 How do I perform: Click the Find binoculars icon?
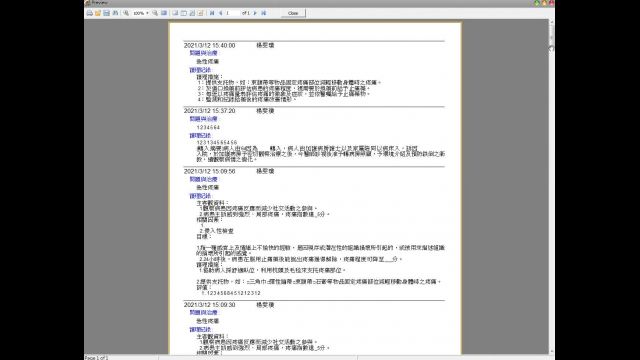pyautogui.click(x=116, y=13)
